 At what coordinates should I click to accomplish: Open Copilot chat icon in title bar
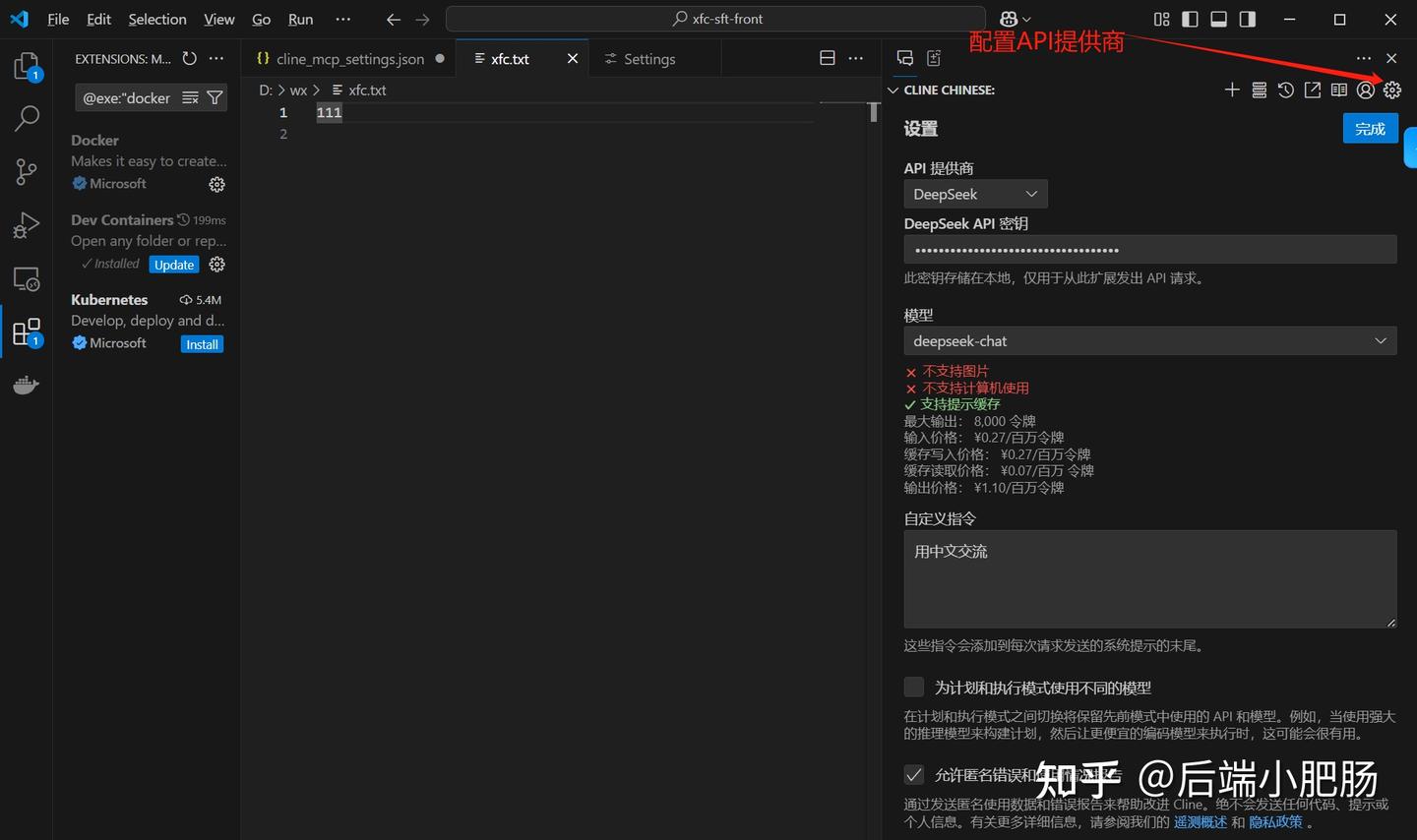coord(1009,19)
